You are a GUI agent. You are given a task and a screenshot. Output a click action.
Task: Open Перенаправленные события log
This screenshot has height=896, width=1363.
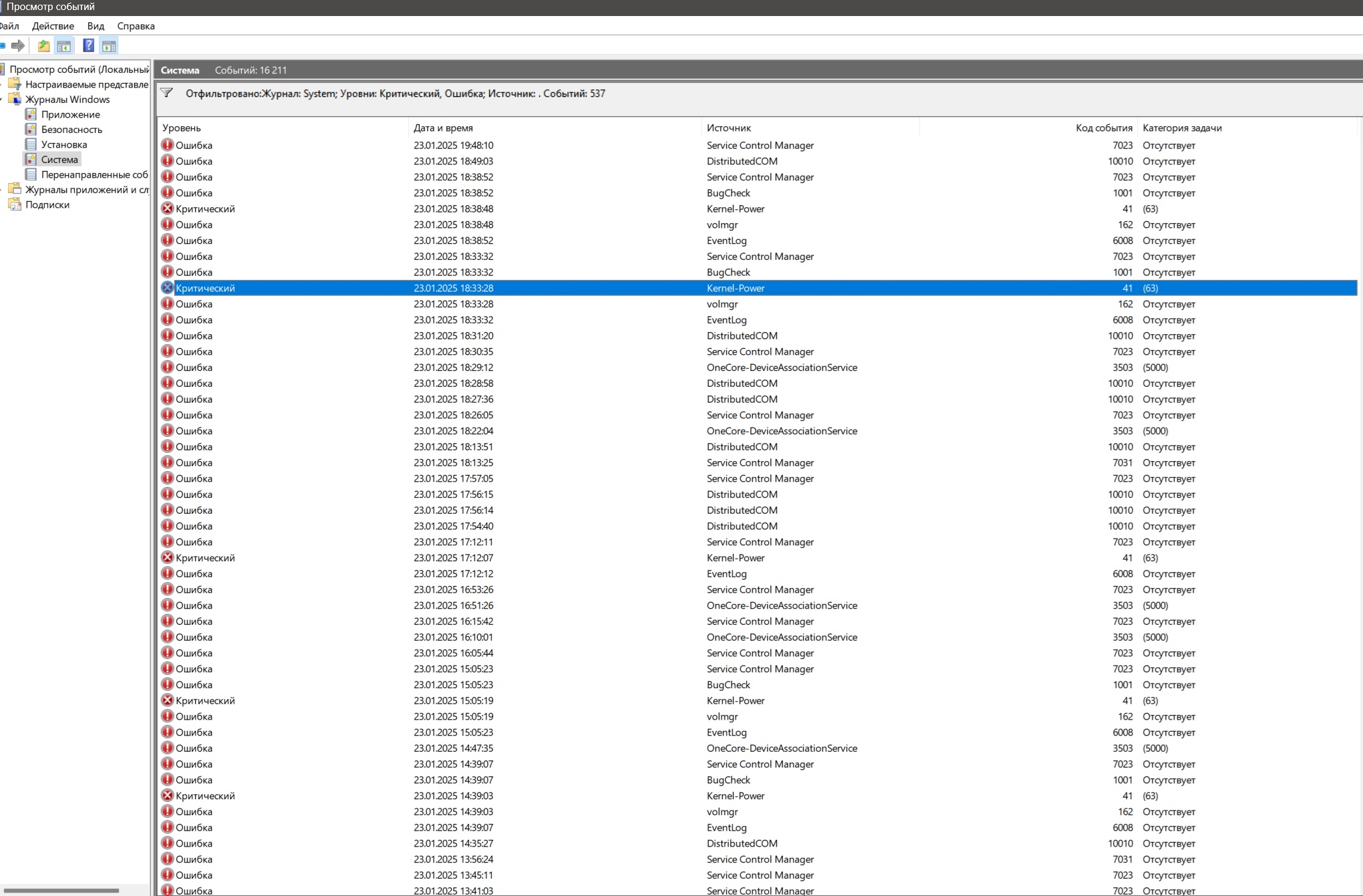[x=94, y=174]
